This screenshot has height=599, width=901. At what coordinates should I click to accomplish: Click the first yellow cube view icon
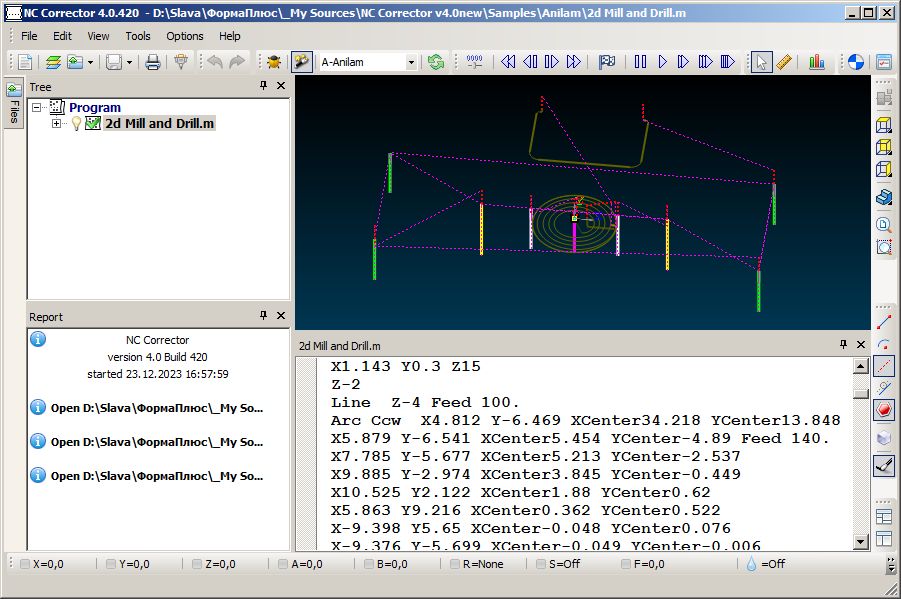point(884,125)
